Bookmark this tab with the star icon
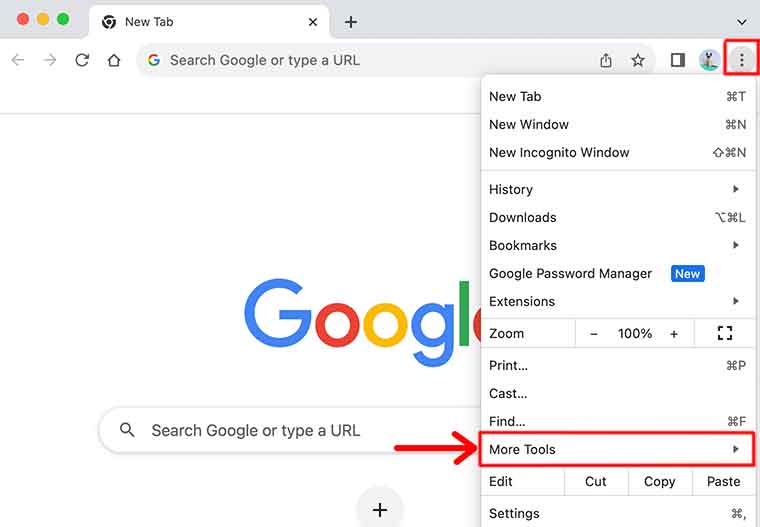 point(638,60)
